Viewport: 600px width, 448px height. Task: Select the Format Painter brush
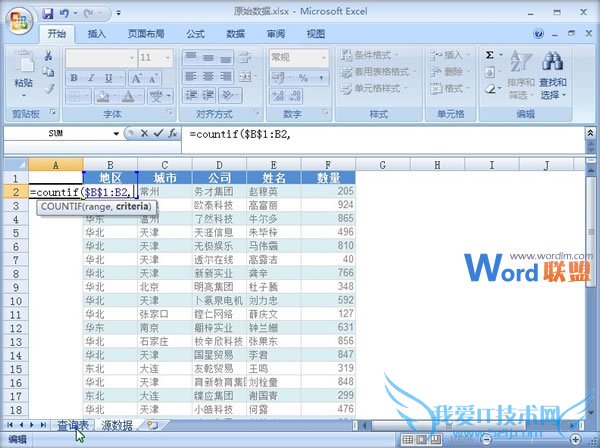pos(49,89)
